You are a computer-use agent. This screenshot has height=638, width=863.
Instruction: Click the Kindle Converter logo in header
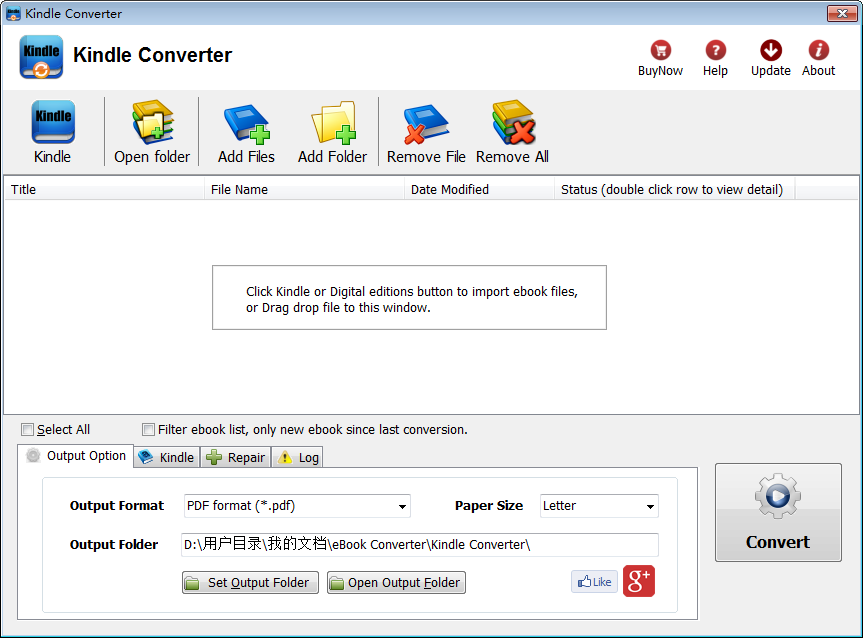(x=41, y=57)
